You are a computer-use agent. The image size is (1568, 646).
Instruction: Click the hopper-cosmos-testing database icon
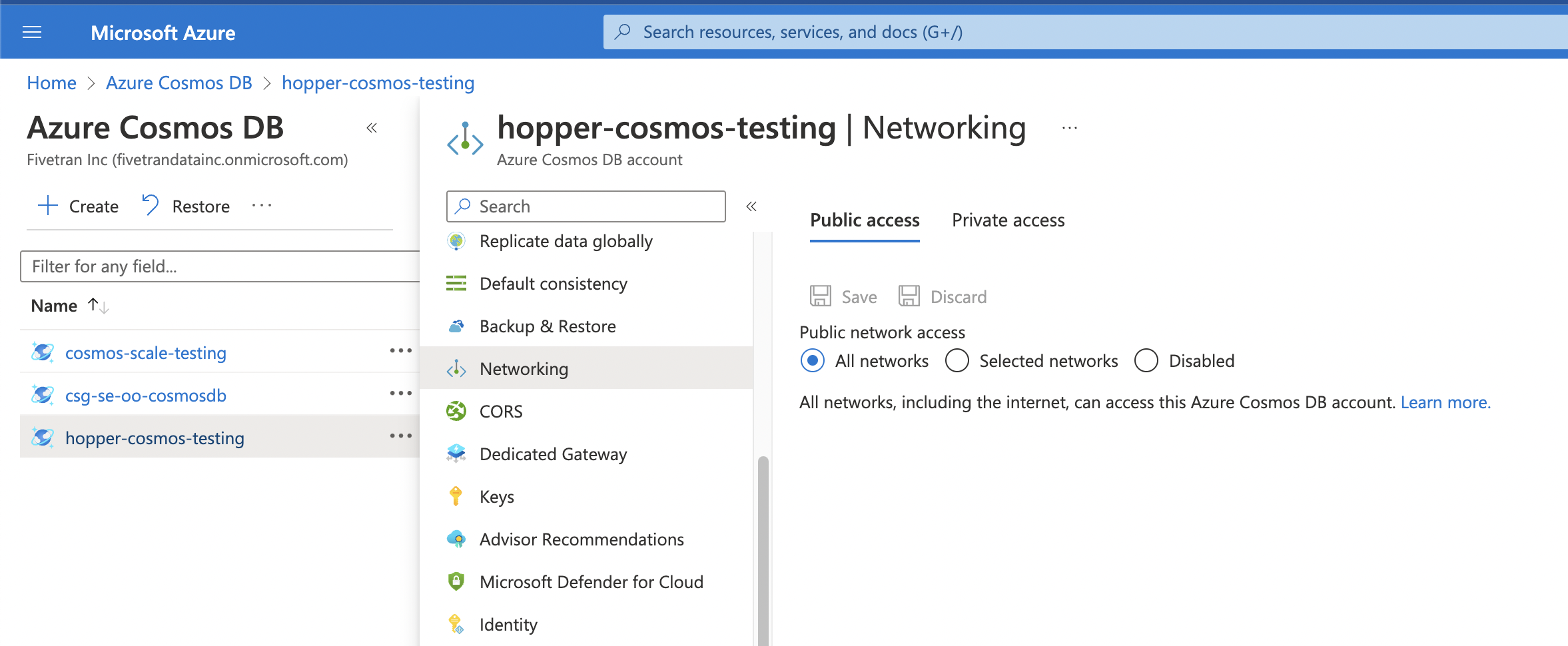[x=43, y=438]
